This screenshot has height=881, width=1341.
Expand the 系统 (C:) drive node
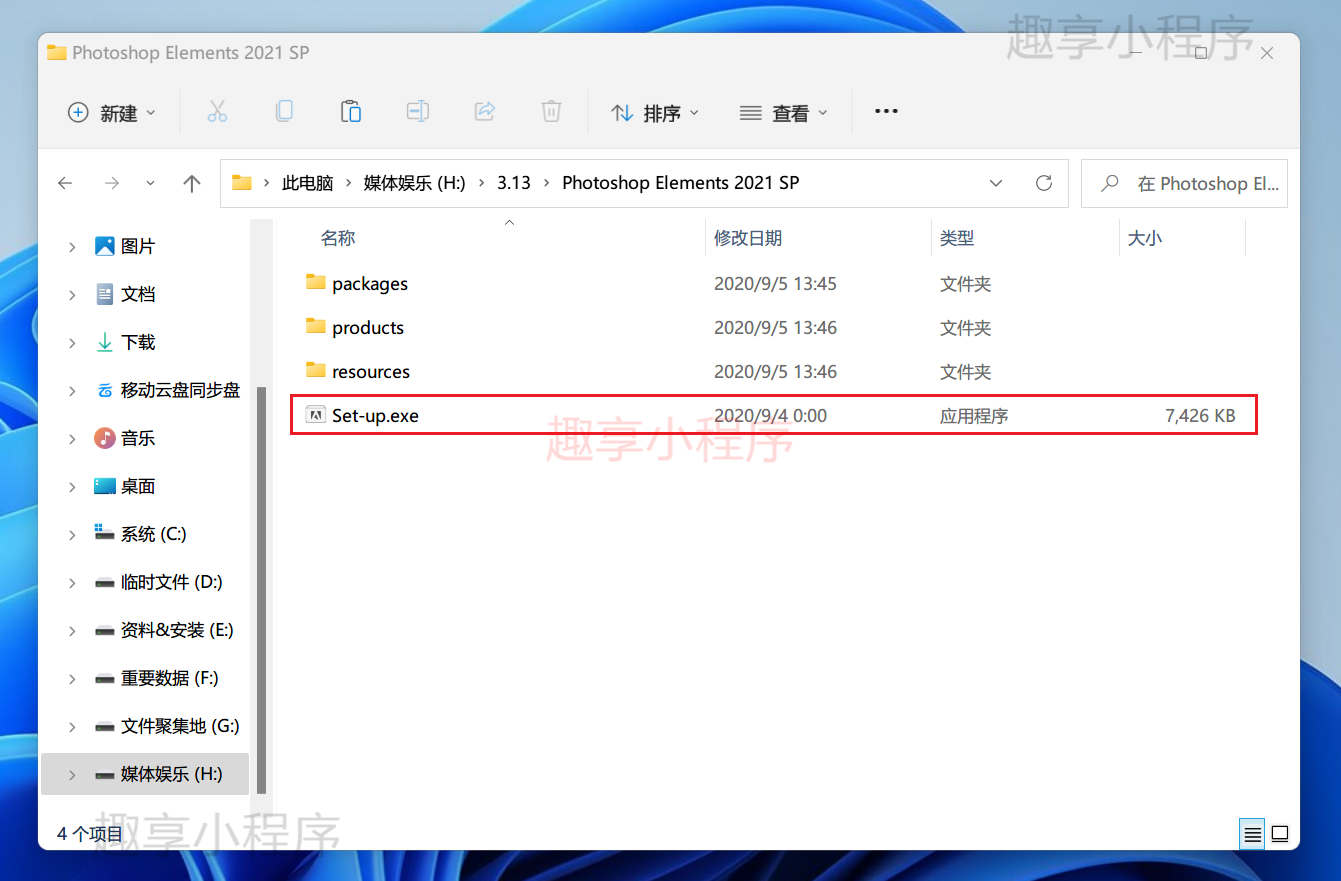[72, 534]
